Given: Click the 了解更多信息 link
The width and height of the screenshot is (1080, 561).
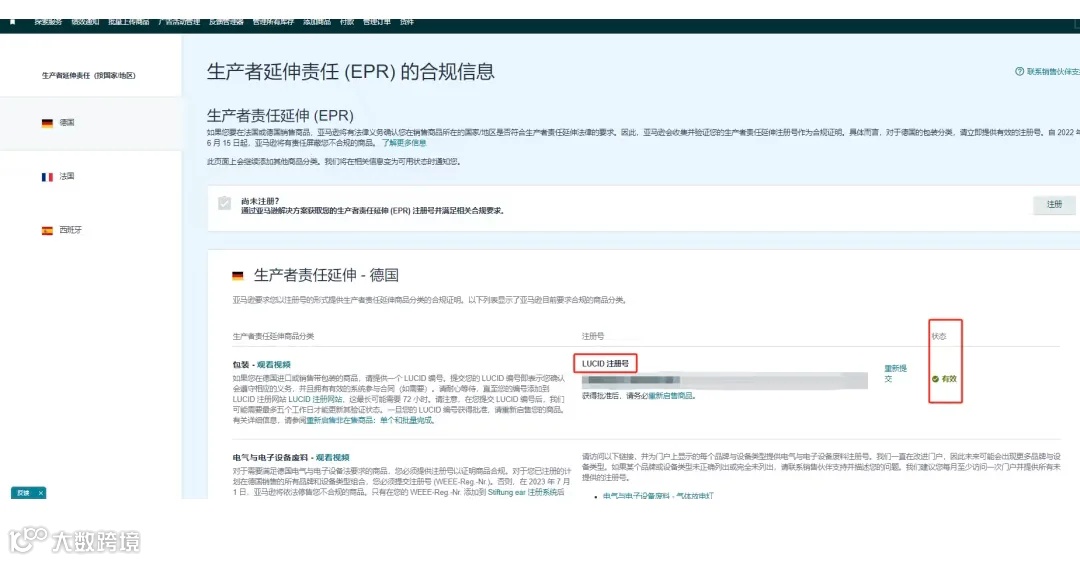Looking at the screenshot, I should click(404, 143).
